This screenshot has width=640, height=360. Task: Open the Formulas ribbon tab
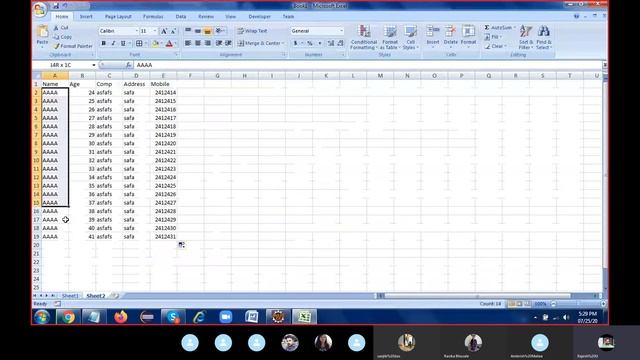pyautogui.click(x=153, y=17)
